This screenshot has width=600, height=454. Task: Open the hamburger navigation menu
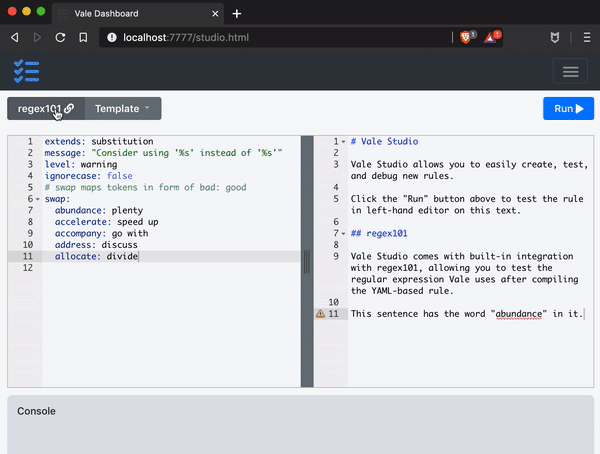click(570, 71)
